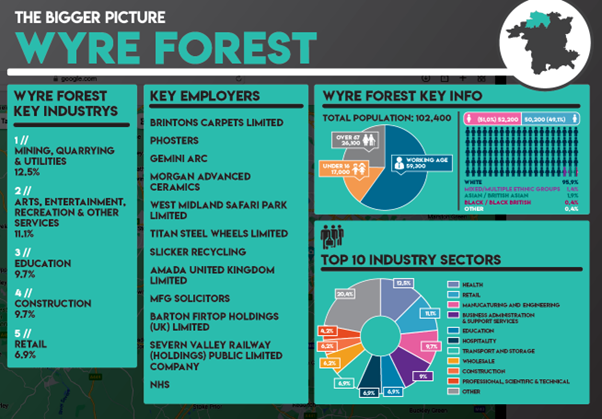The height and width of the screenshot is (419, 602).
Task: Click the Wholesale orange legend swatch
Action: [453, 361]
